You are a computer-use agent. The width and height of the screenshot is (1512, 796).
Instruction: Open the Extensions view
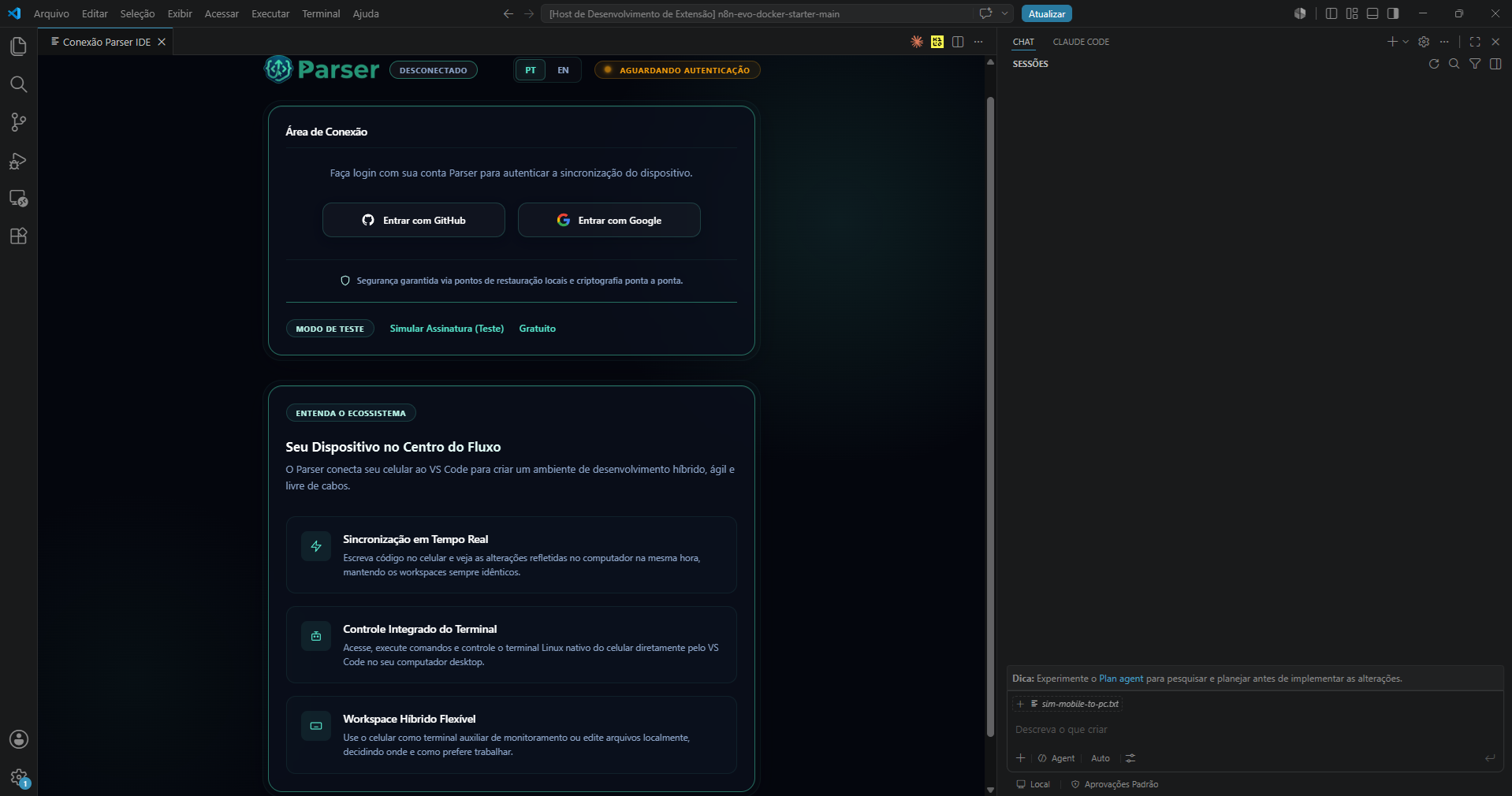point(19,236)
